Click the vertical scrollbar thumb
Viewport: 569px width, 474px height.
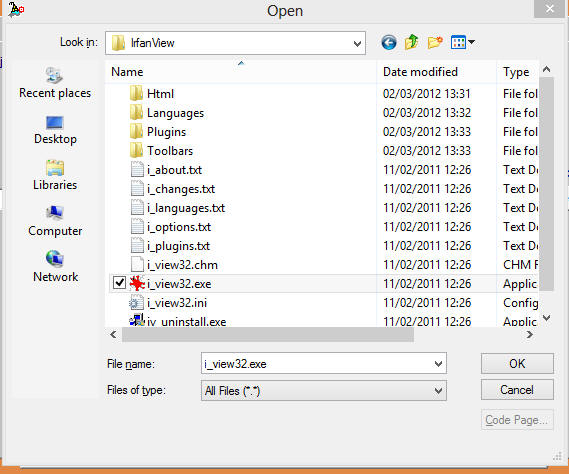click(x=547, y=184)
